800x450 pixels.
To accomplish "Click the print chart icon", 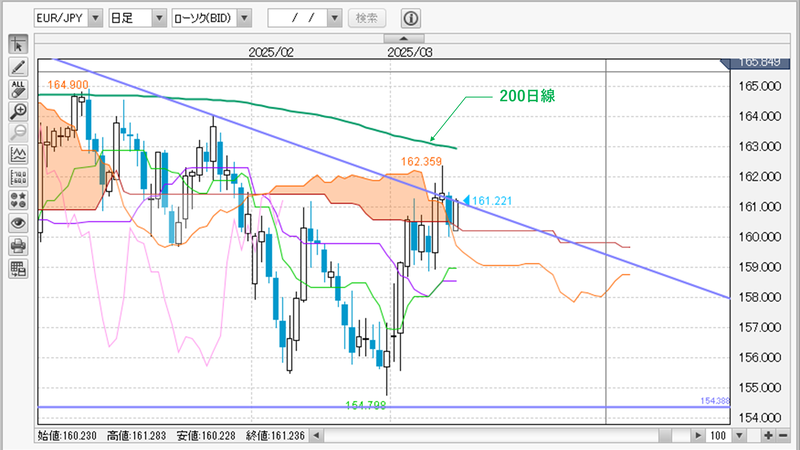I will 18,246.
